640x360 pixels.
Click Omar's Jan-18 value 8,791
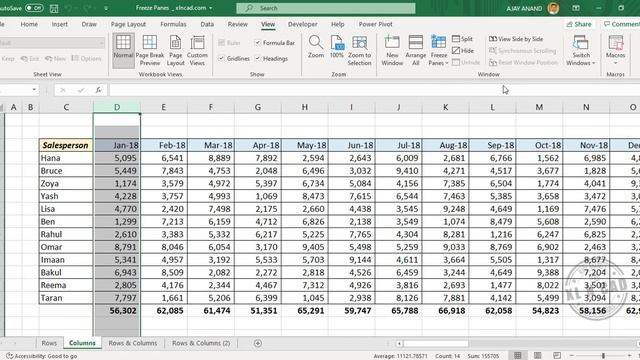pyautogui.click(x=117, y=247)
